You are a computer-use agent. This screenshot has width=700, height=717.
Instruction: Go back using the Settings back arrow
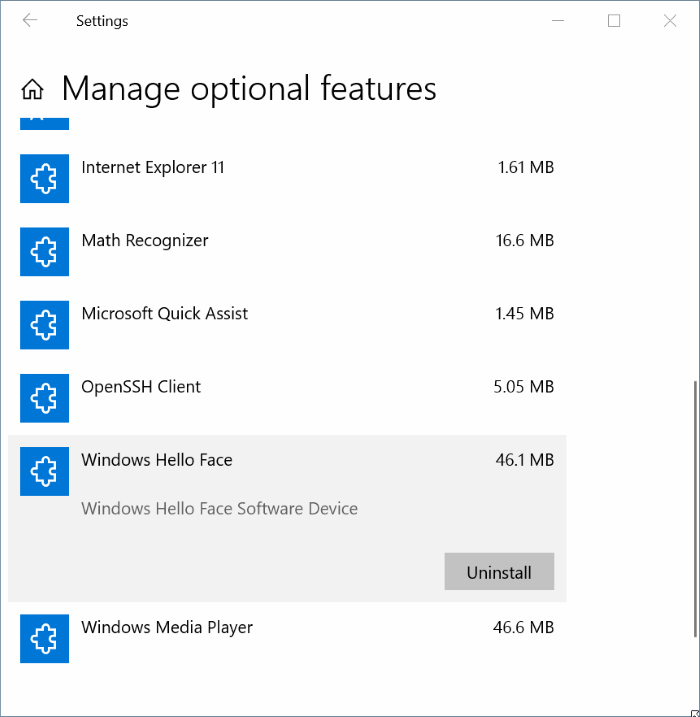click(30, 21)
